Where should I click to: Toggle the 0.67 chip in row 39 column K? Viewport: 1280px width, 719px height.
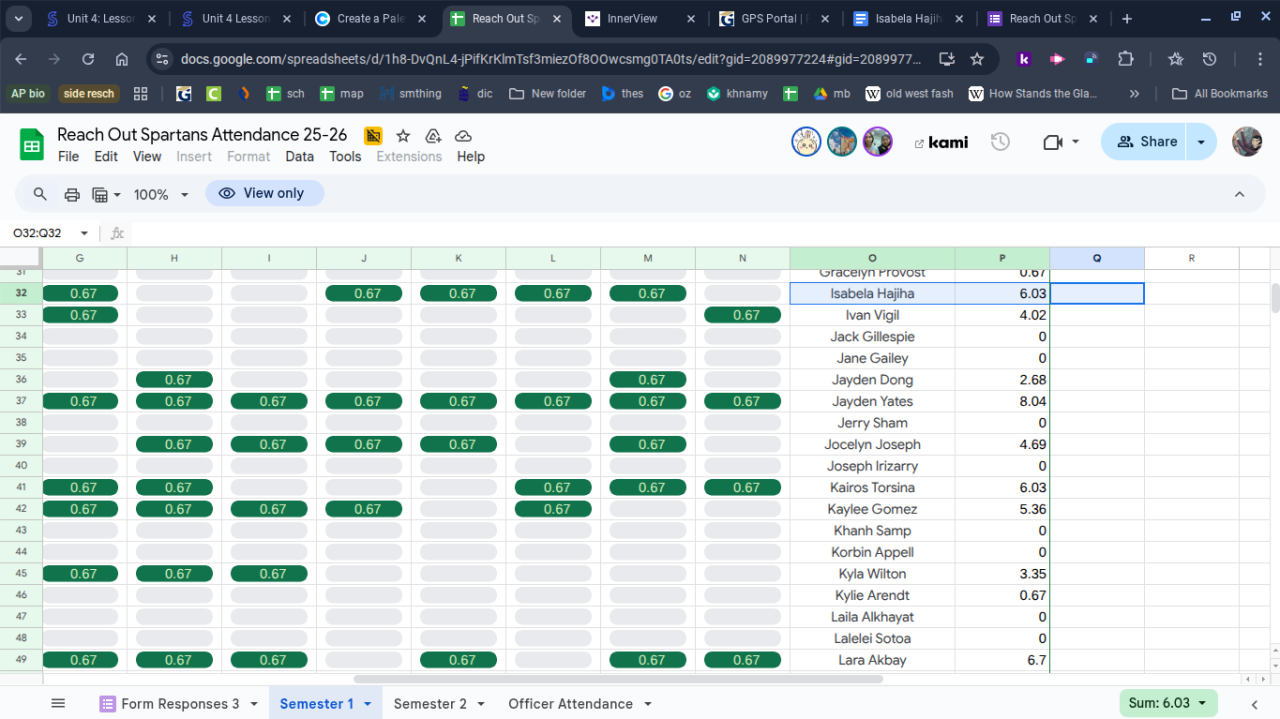459,444
